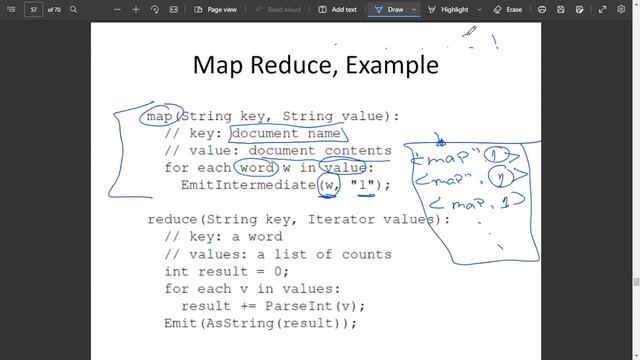Open Page view options
This screenshot has height=360, width=640.
216,9
